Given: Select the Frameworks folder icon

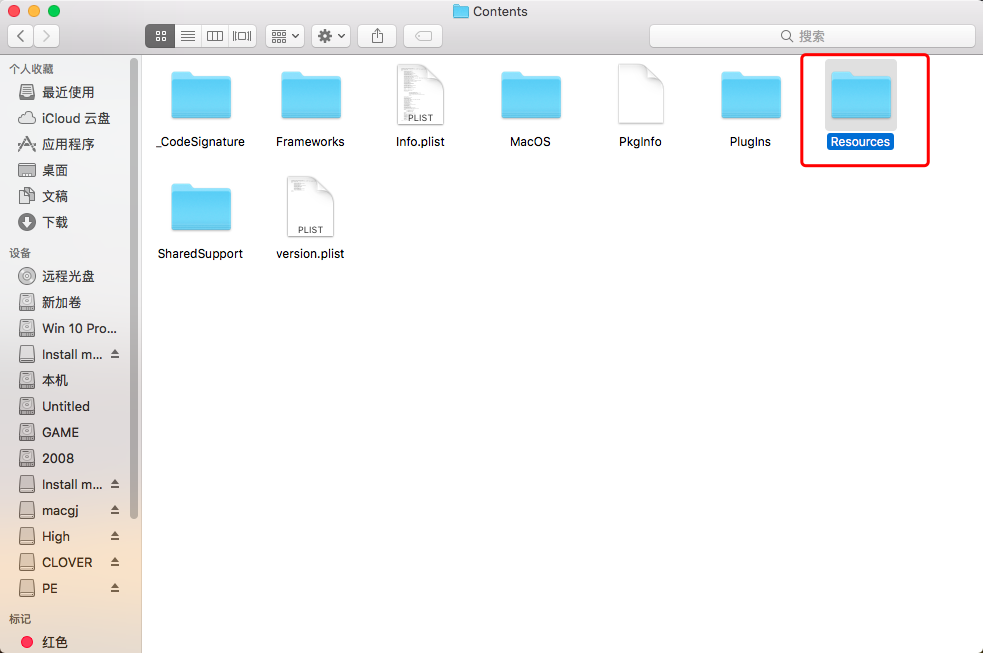Looking at the screenshot, I should [x=310, y=97].
